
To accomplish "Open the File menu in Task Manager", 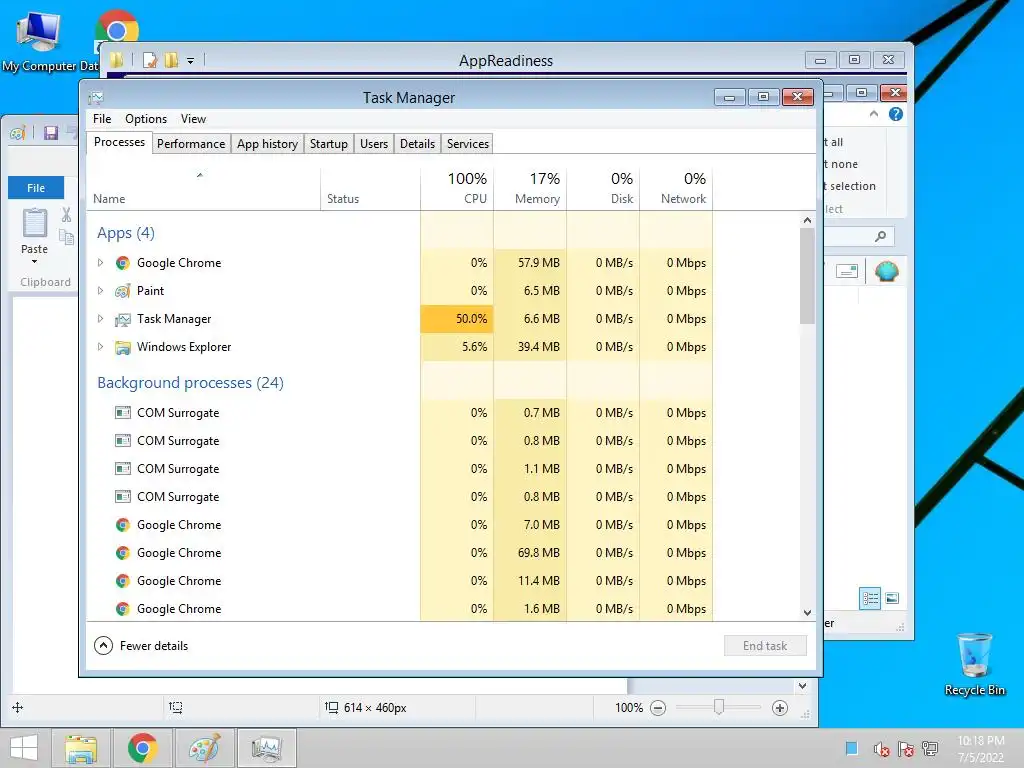I will (102, 119).
